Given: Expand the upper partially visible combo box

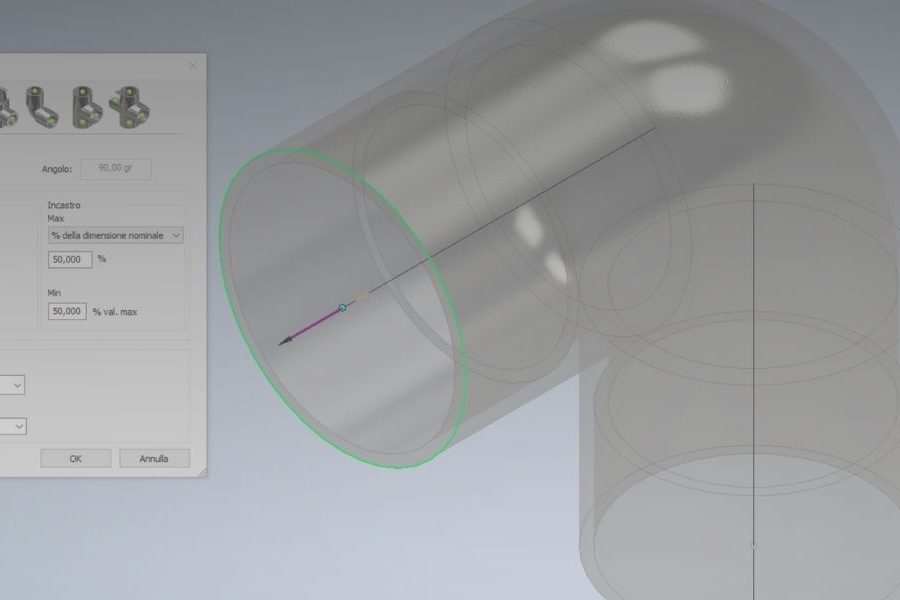Looking at the screenshot, I should [12, 385].
